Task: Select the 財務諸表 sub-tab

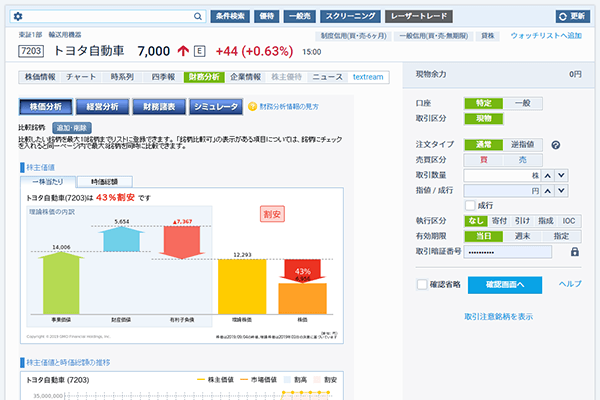Action: pos(159,107)
